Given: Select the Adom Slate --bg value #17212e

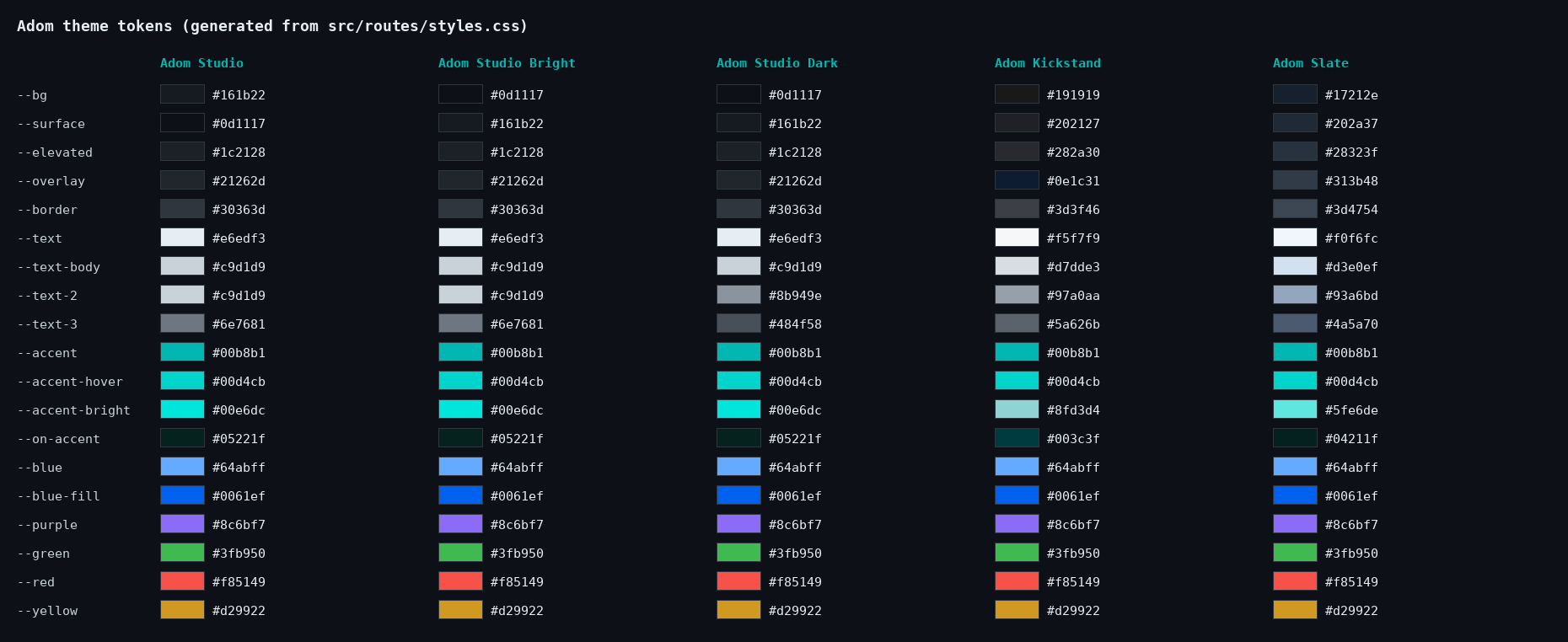Looking at the screenshot, I should tap(1351, 95).
